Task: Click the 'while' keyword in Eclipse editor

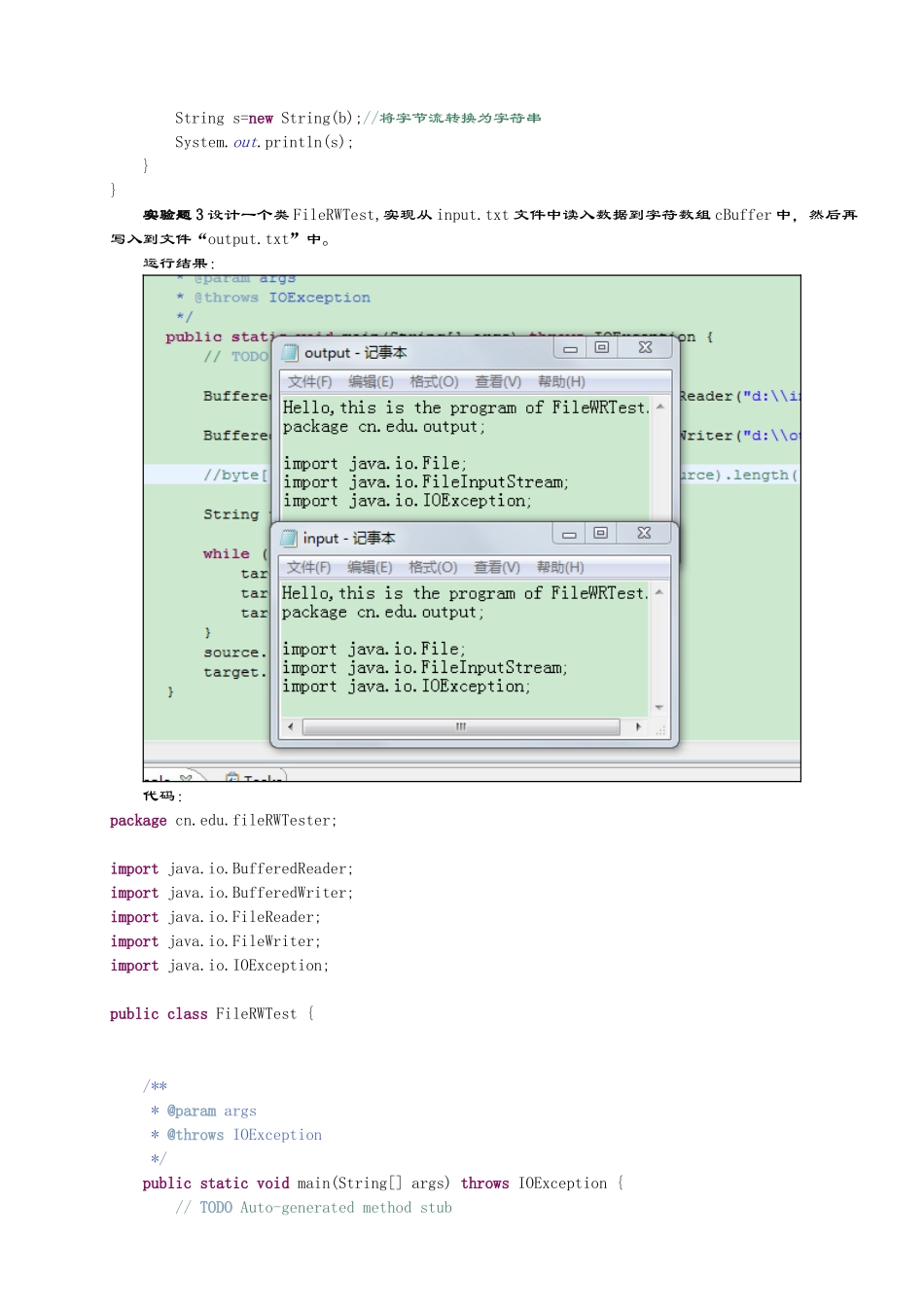Action: click(226, 553)
